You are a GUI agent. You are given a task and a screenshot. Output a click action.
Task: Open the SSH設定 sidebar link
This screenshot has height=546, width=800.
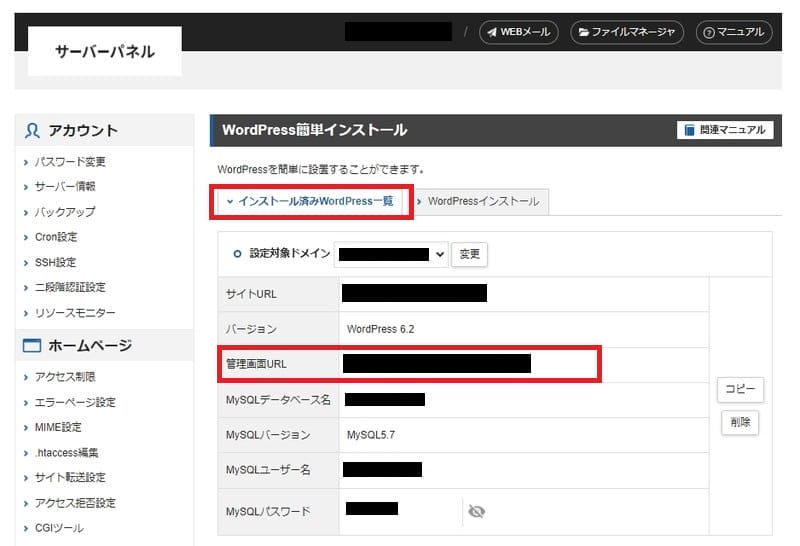pyautogui.click(x=55, y=263)
